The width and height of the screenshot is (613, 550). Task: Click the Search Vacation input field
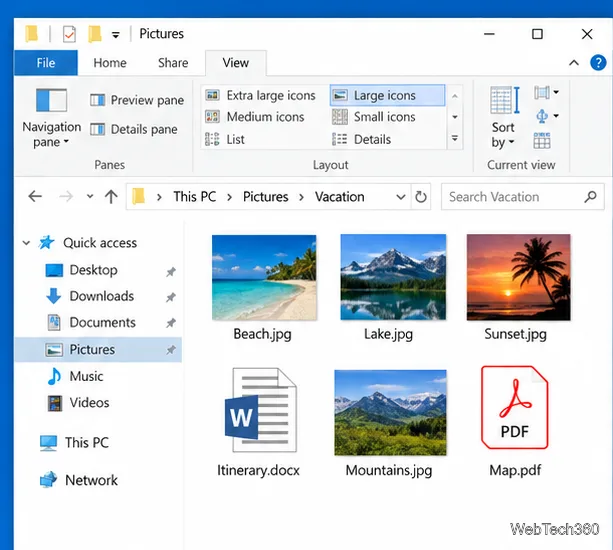tap(522, 197)
